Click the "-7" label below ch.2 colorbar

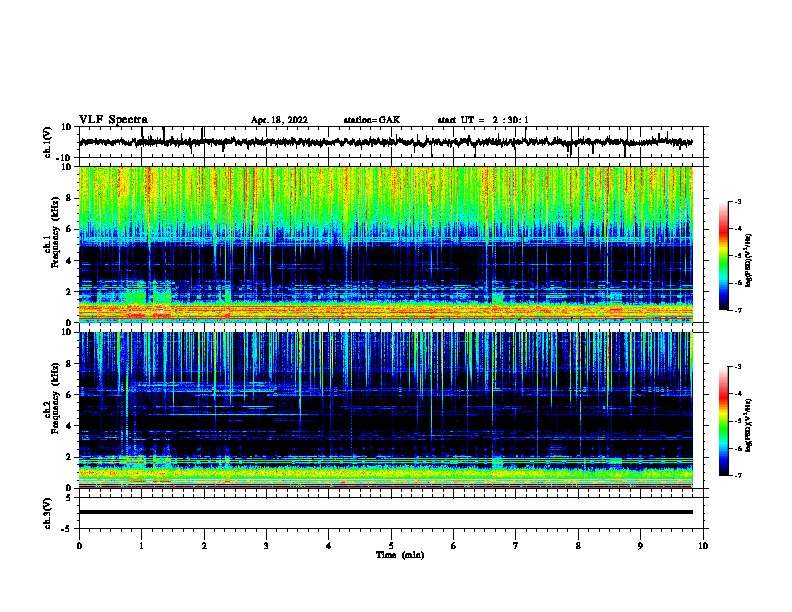click(738, 476)
